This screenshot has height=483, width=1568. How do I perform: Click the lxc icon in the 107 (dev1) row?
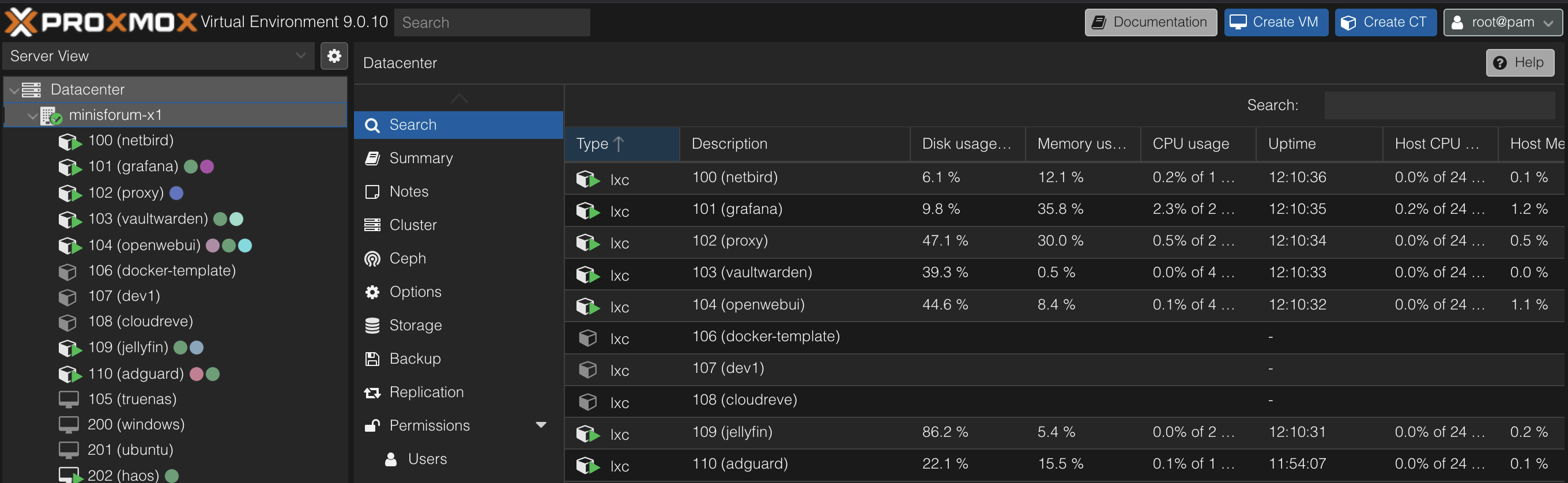pos(587,369)
